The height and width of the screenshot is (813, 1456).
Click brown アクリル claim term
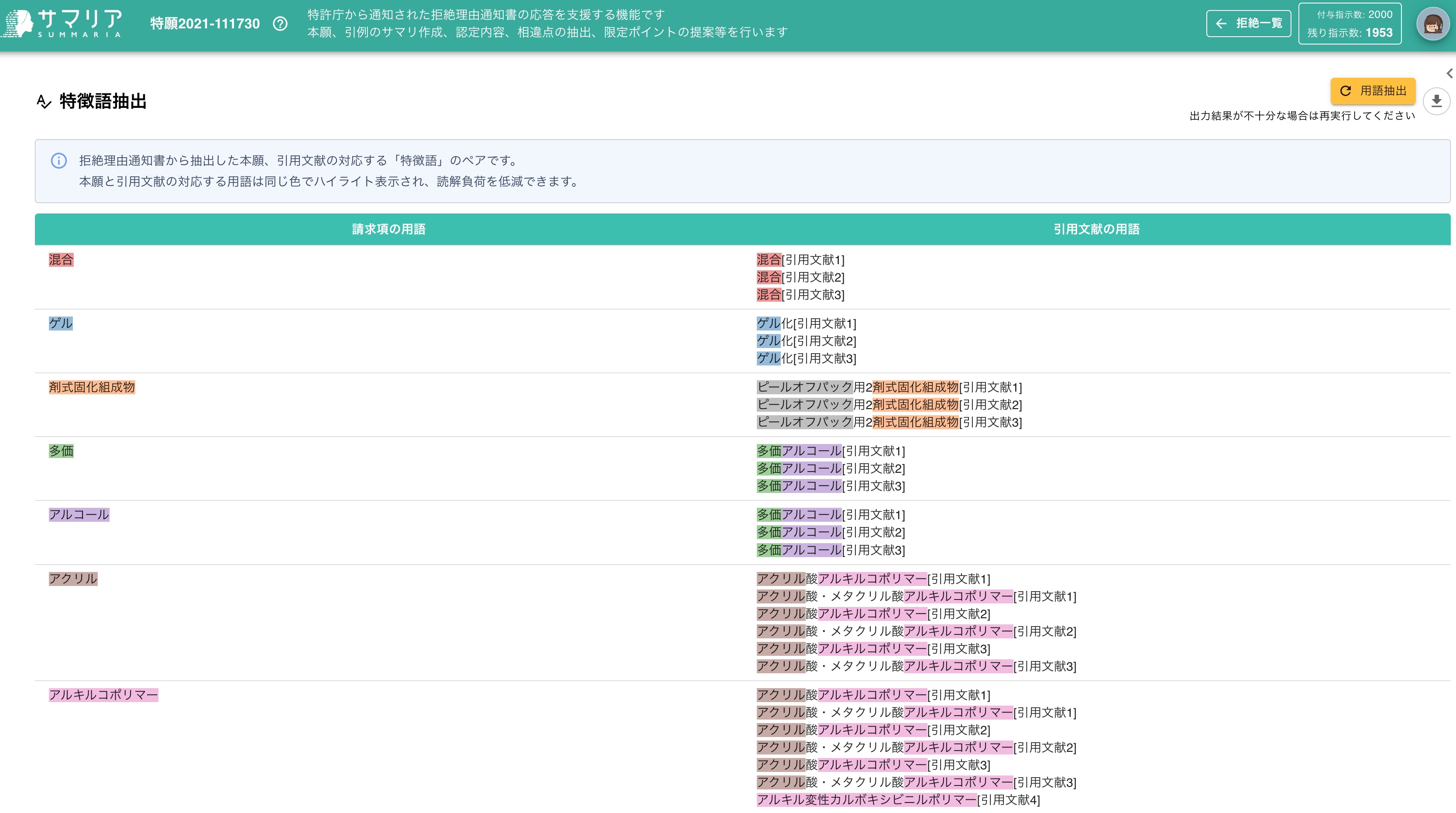73,579
